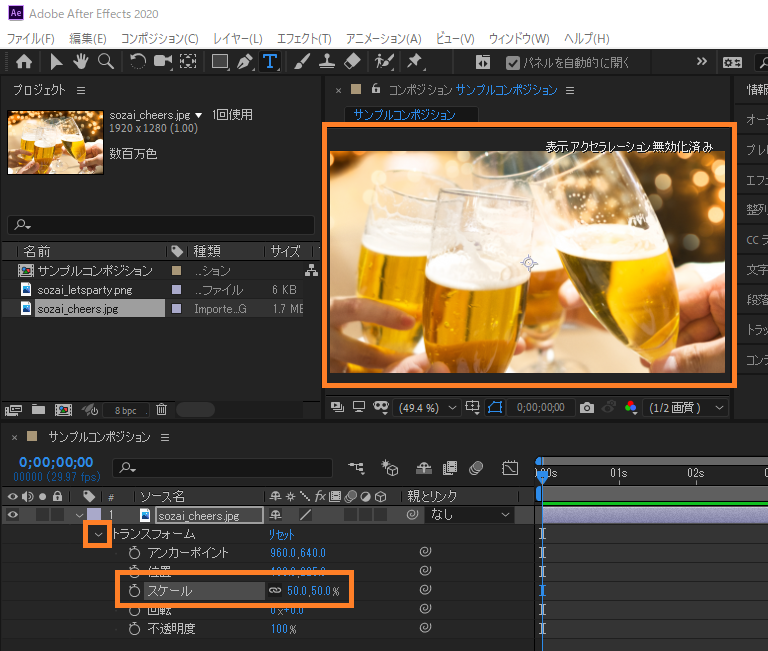Open the graph editor icon
Screen dimensions: 768x651
click(x=510, y=468)
